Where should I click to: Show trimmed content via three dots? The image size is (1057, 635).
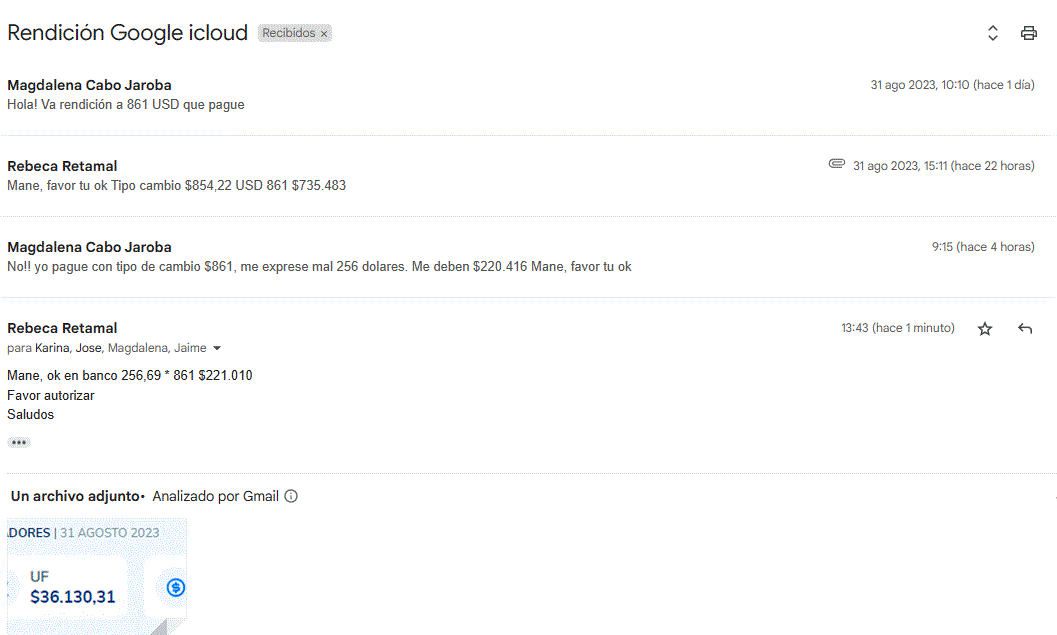coord(18,442)
